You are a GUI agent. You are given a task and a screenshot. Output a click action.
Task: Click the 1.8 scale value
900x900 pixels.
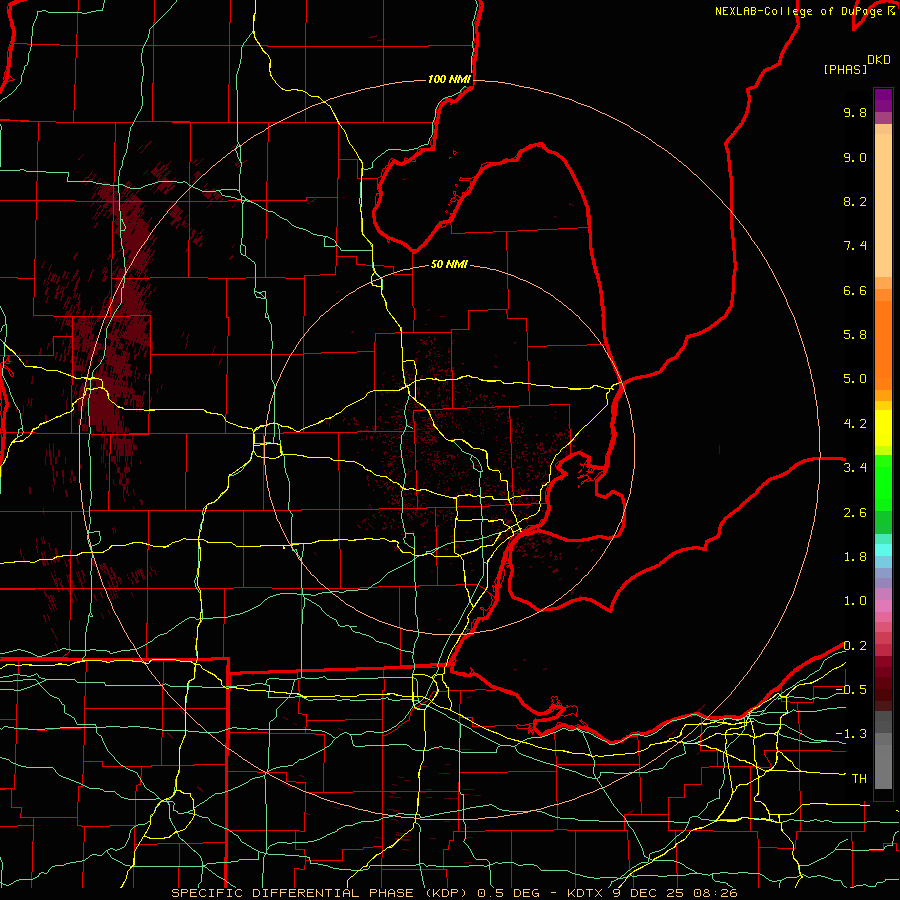[855, 557]
